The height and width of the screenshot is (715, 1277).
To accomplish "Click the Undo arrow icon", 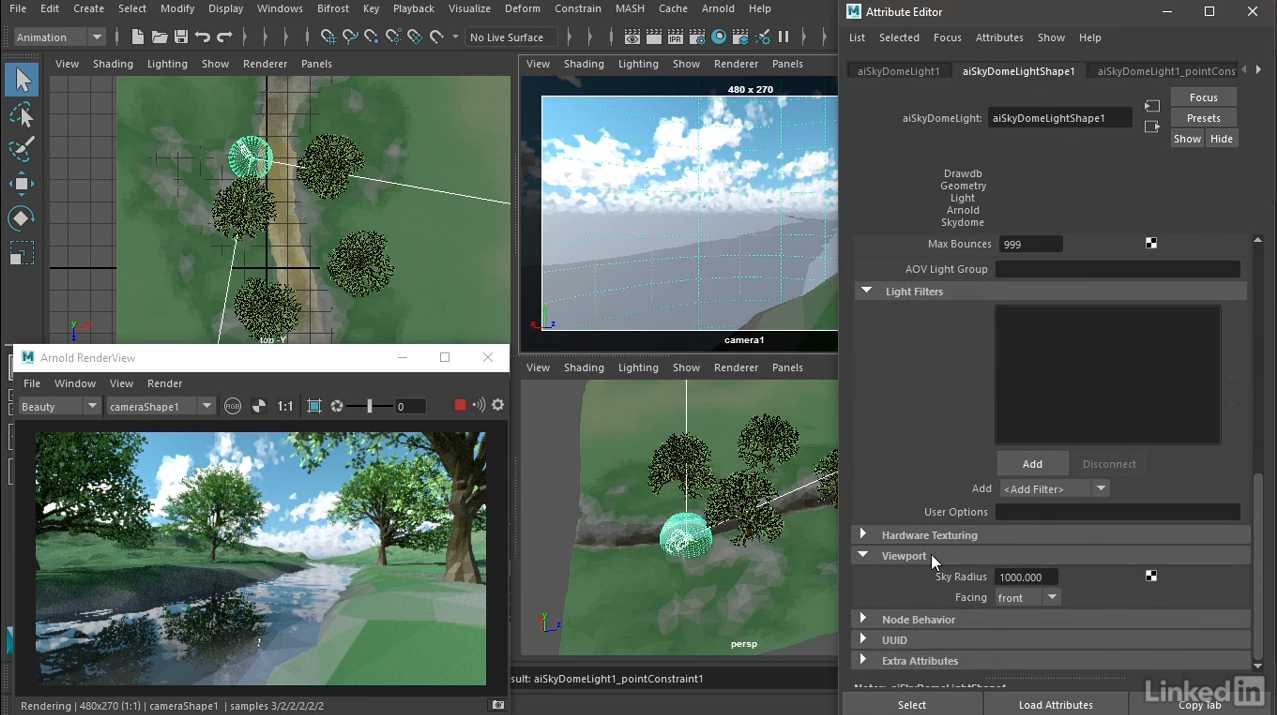I will pos(203,37).
